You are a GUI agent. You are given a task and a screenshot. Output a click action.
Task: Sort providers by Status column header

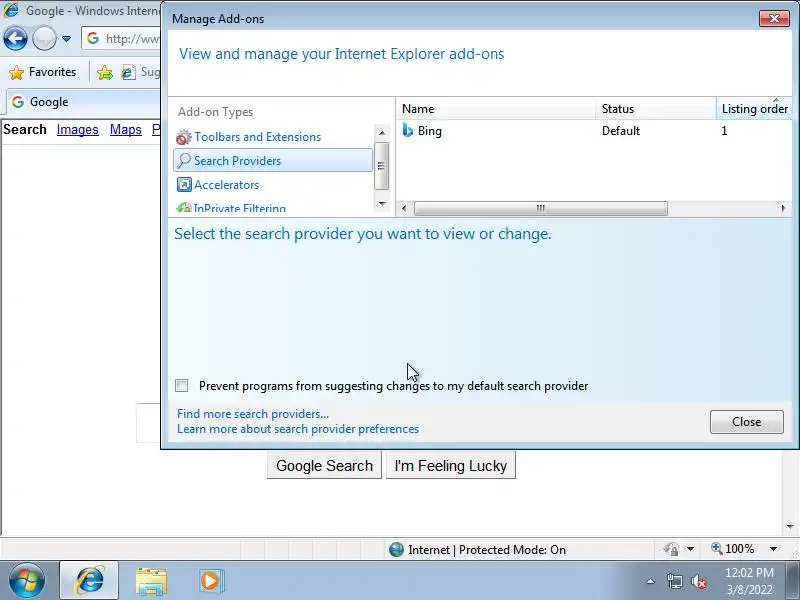(656, 109)
